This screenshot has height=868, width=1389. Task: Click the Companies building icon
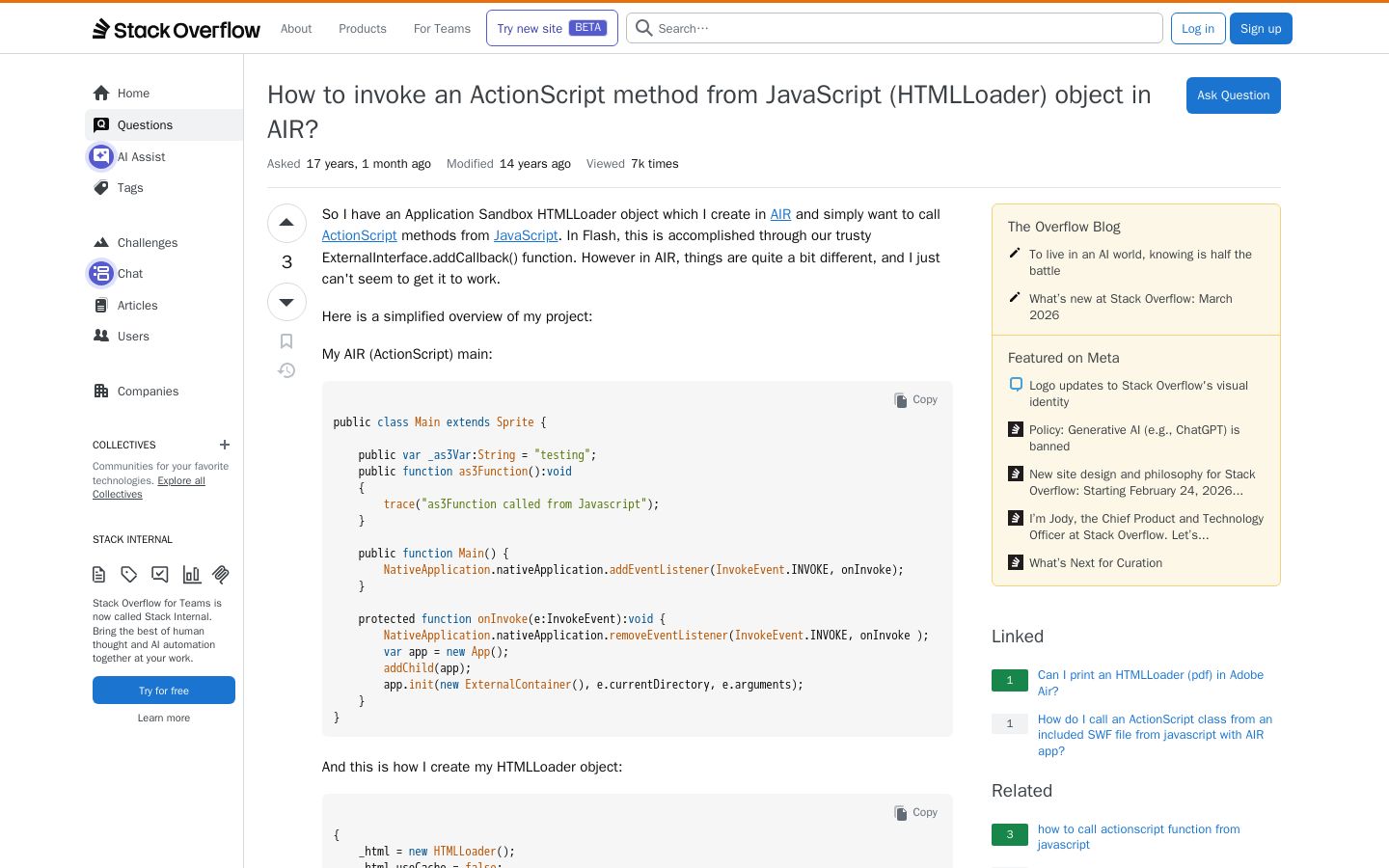point(101,391)
